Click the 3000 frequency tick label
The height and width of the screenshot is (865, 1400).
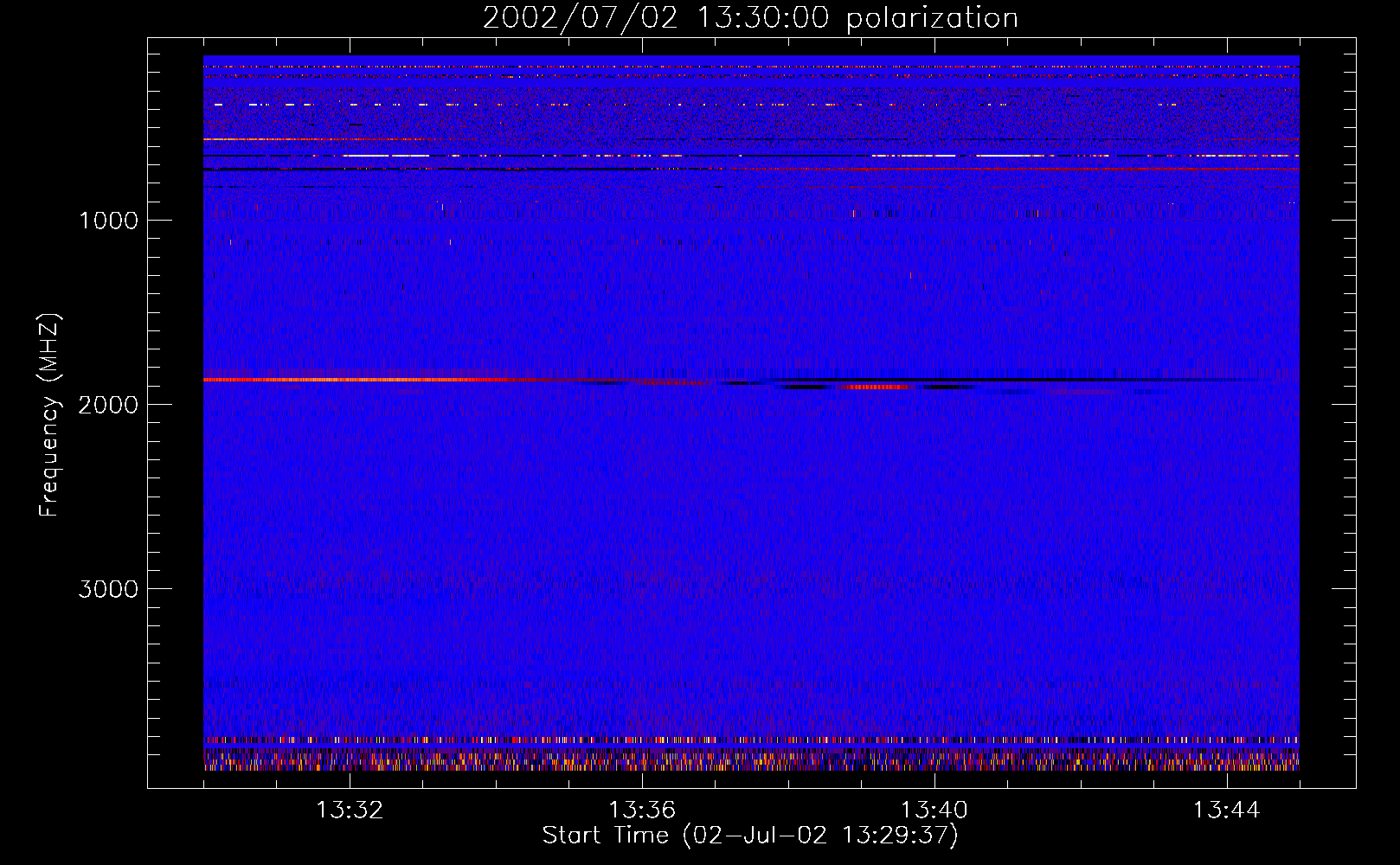tap(108, 589)
